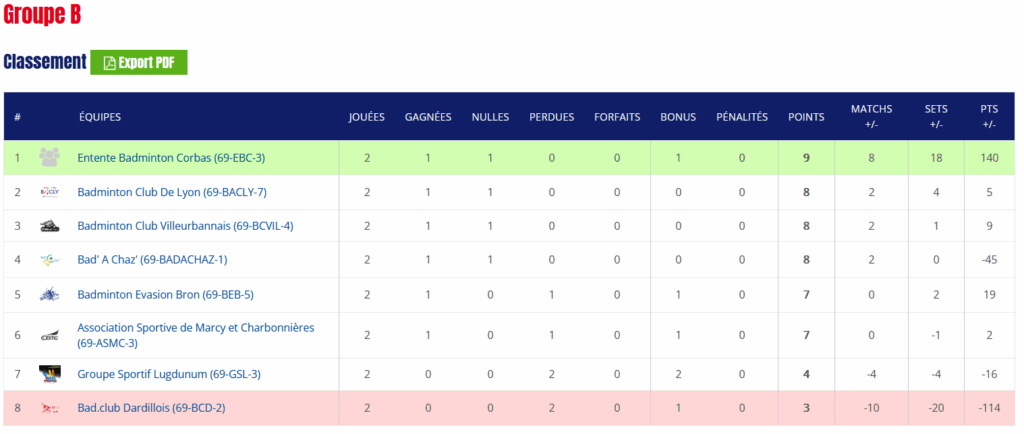The image size is (1024, 434).
Task: Click the Bad.club Dardillois team logo
Action: pyautogui.click(x=49, y=408)
